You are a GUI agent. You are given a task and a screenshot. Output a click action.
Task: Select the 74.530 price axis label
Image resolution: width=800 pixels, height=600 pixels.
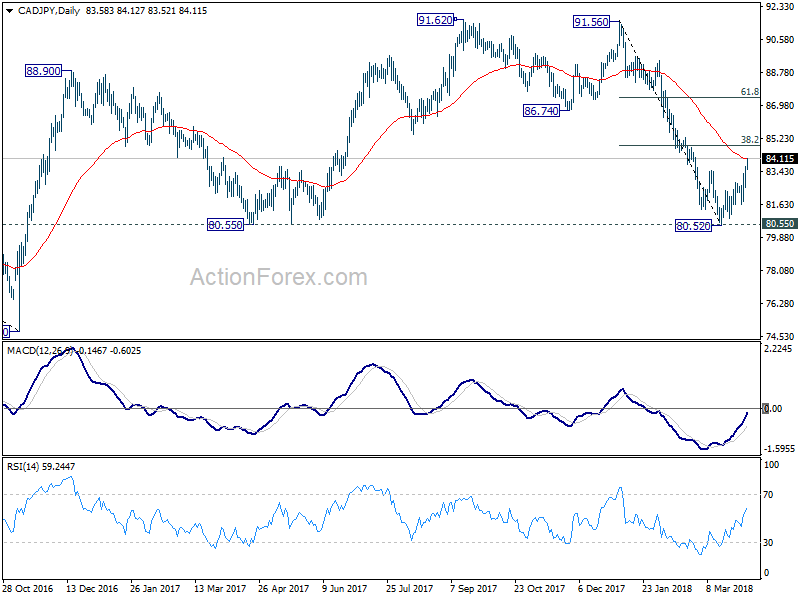[780, 336]
